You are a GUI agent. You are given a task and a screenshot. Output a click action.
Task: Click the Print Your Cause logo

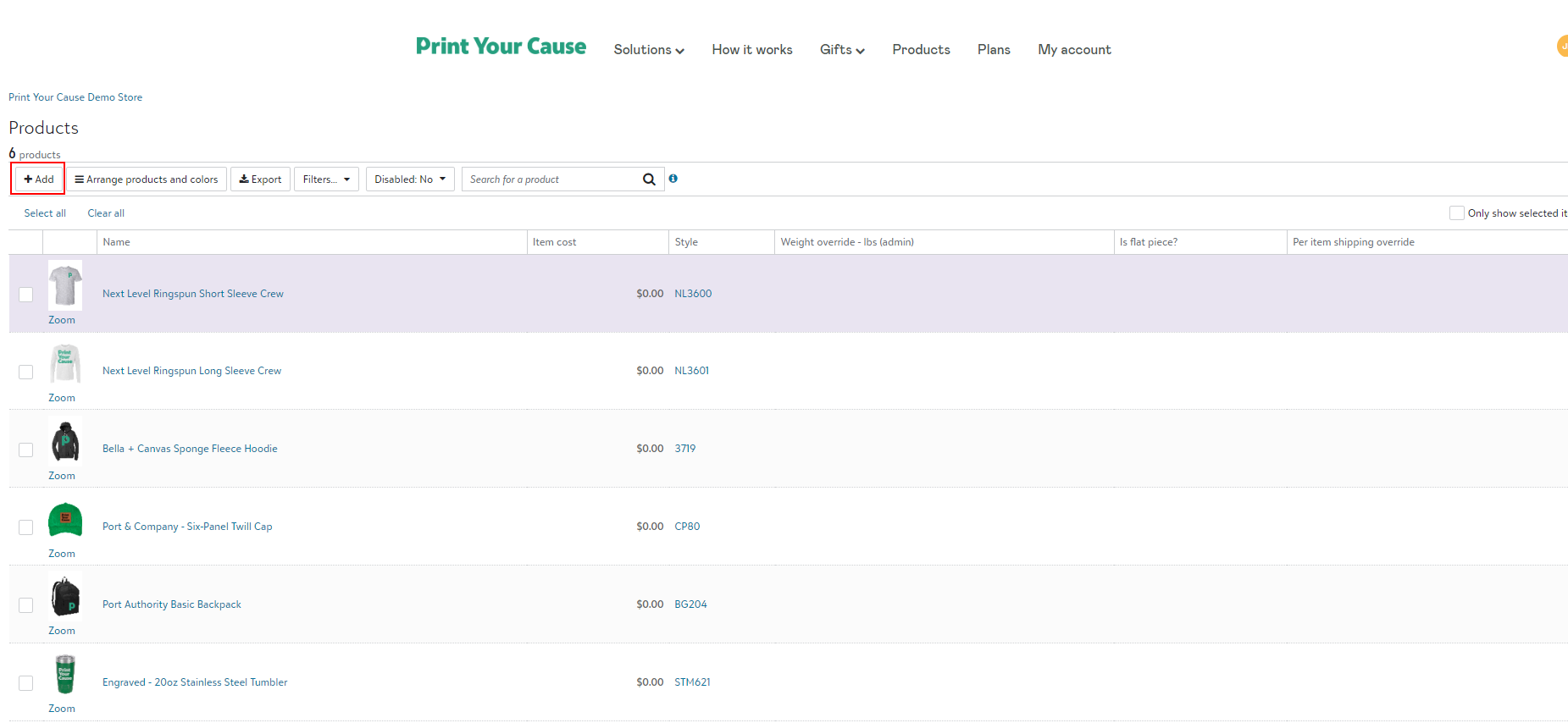coord(501,47)
